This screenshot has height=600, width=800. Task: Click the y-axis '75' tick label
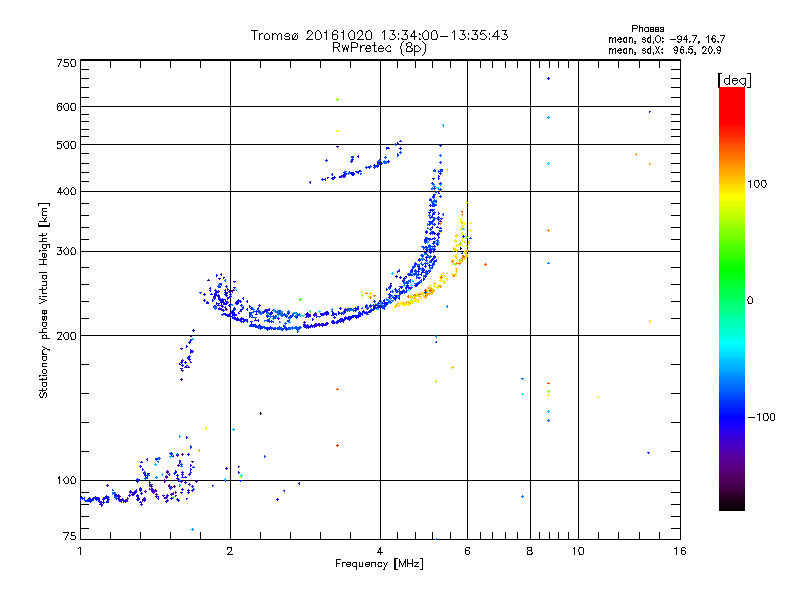coord(70,536)
